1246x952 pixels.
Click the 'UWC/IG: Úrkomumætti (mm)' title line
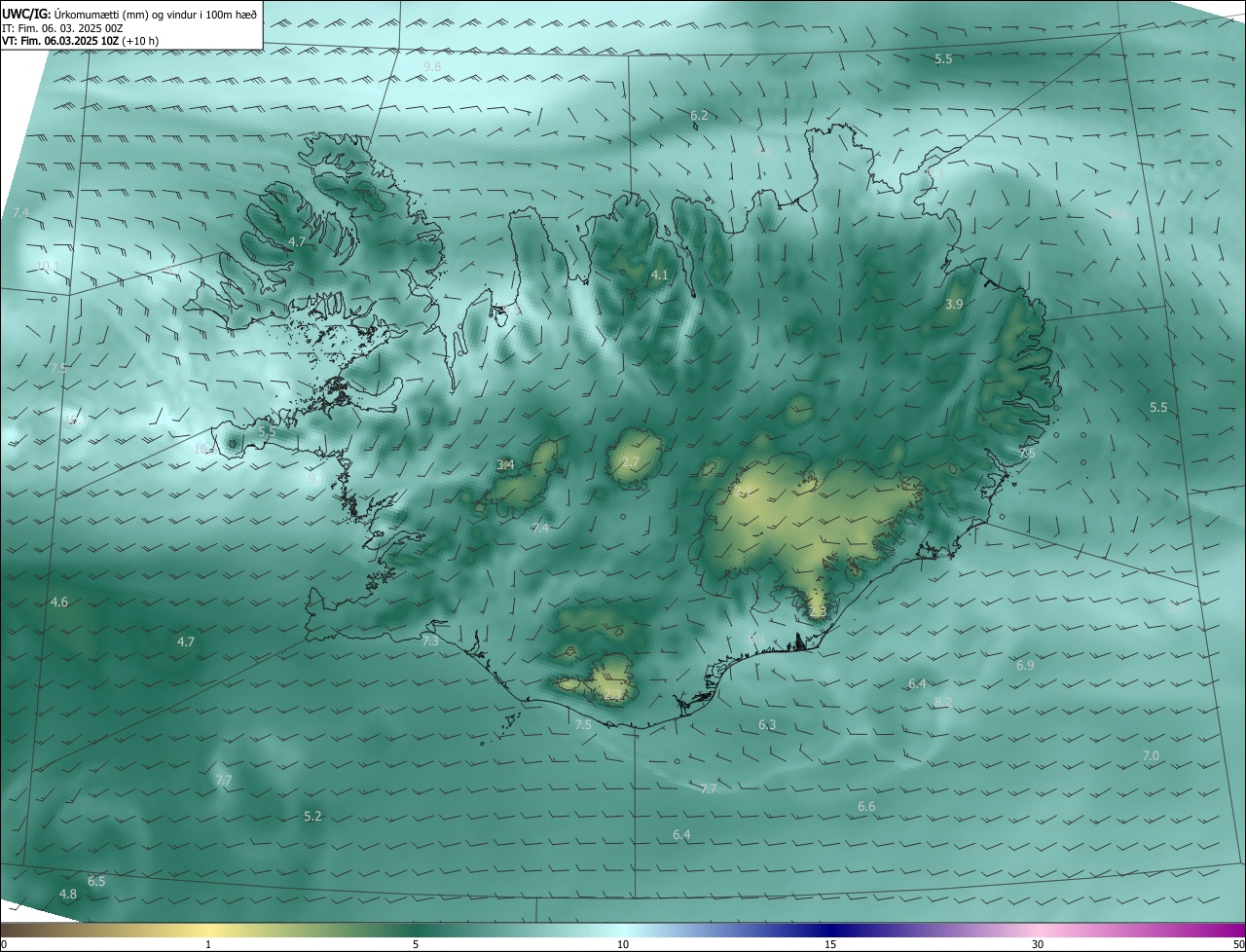tap(130, 14)
